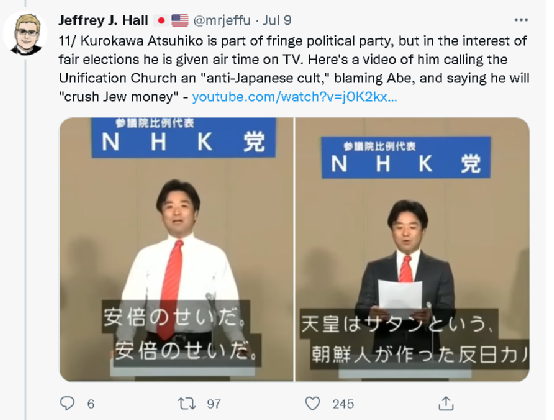Click the display name Jeffrey J. Hall

pos(103,20)
